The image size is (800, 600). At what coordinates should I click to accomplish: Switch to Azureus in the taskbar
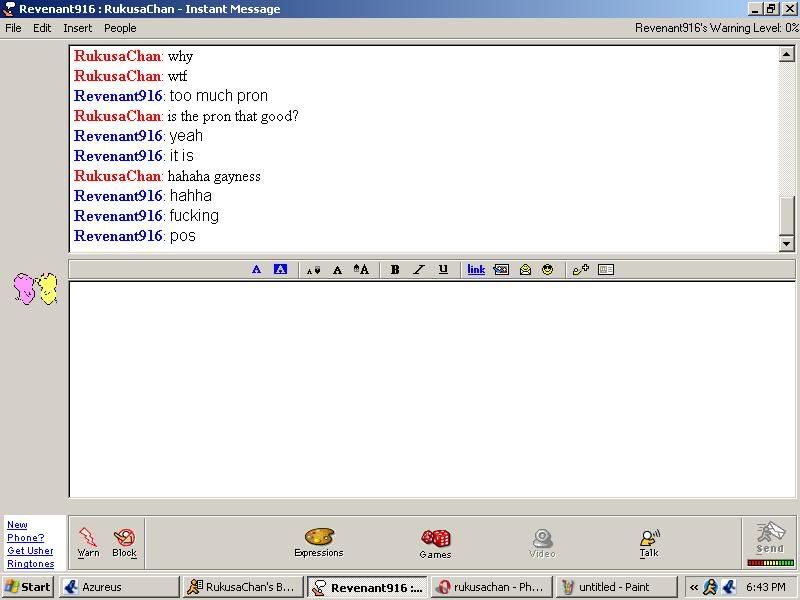click(119, 587)
